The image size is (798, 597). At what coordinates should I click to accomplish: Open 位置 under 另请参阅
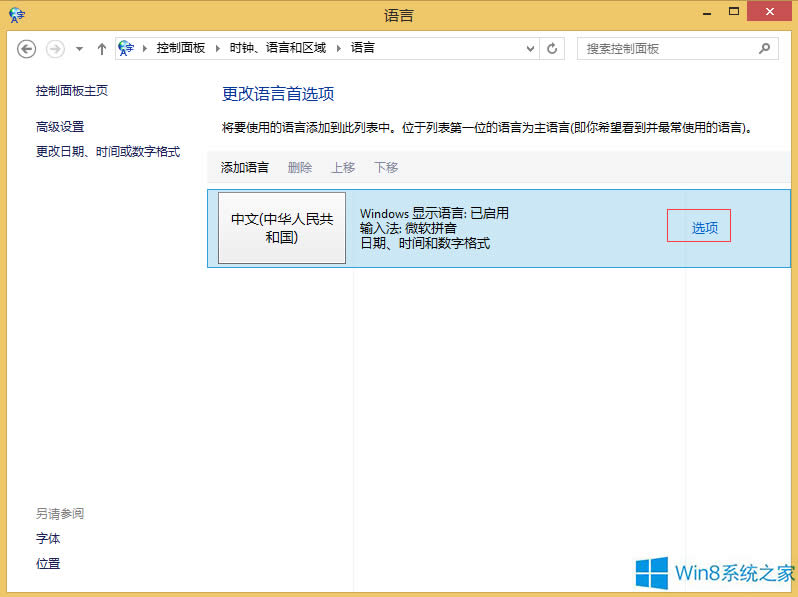click(x=48, y=563)
